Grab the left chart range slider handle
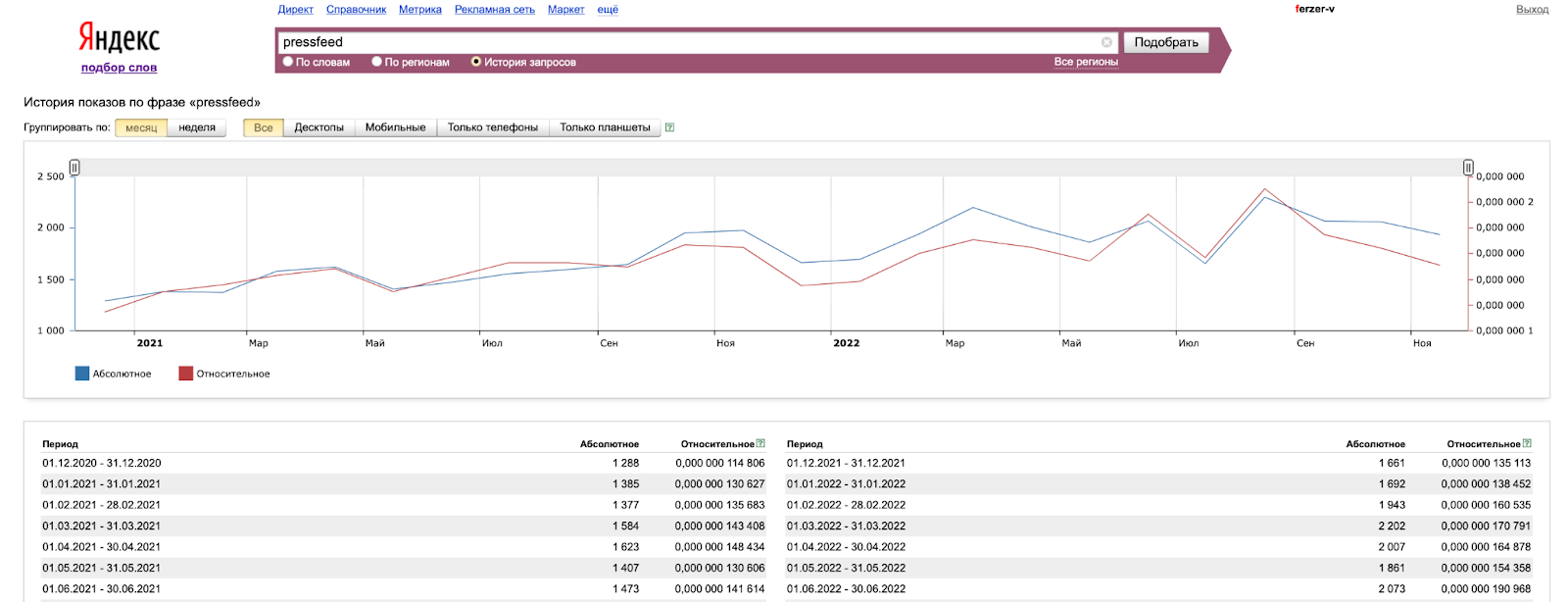Viewport: 1568px width, 602px height. (x=74, y=168)
